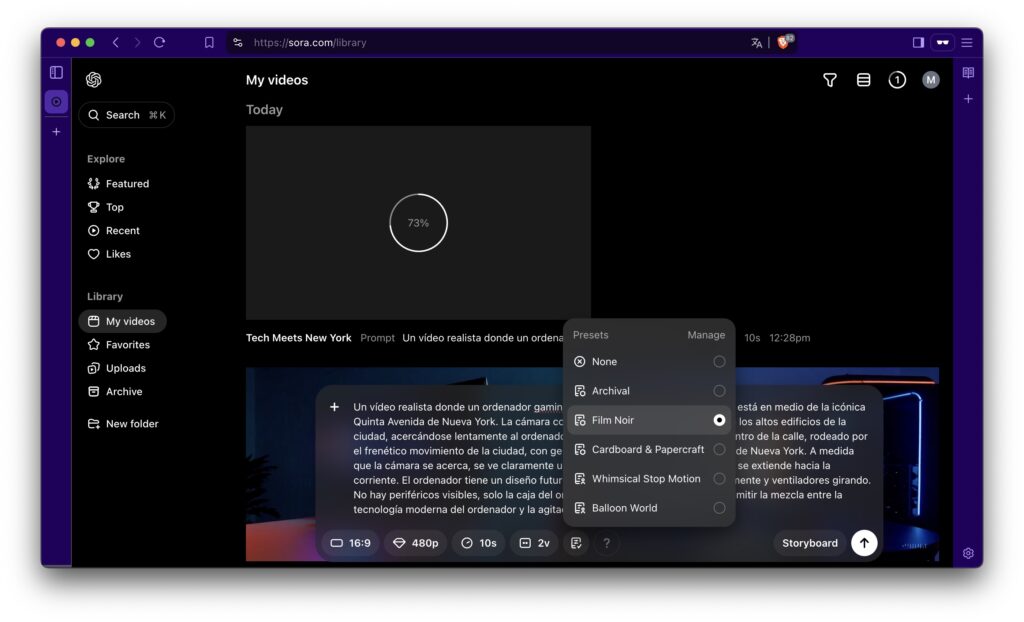
Task: Open the M profile avatar
Action: pyautogui.click(x=931, y=80)
